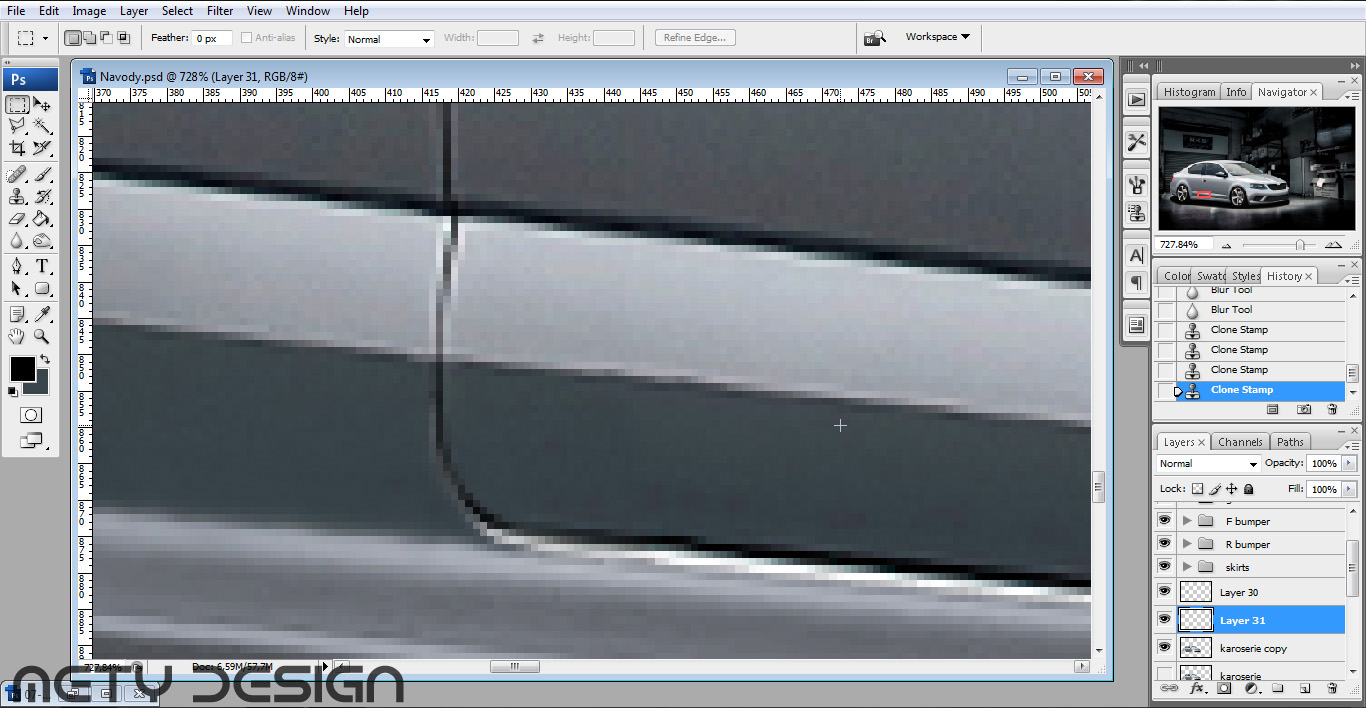This screenshot has height=708, width=1366.
Task: Select the Rectangular Marquee tool in toolbox
Action: coord(17,104)
